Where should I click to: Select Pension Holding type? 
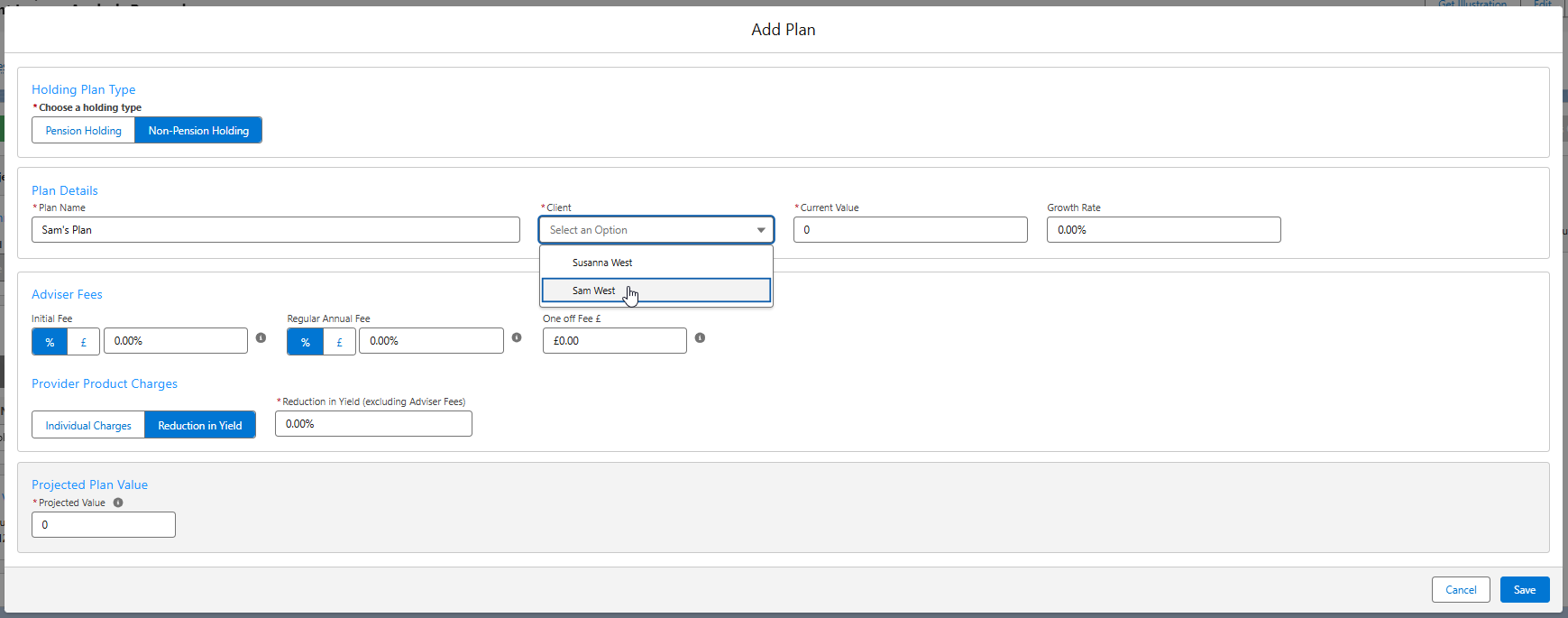click(84, 131)
